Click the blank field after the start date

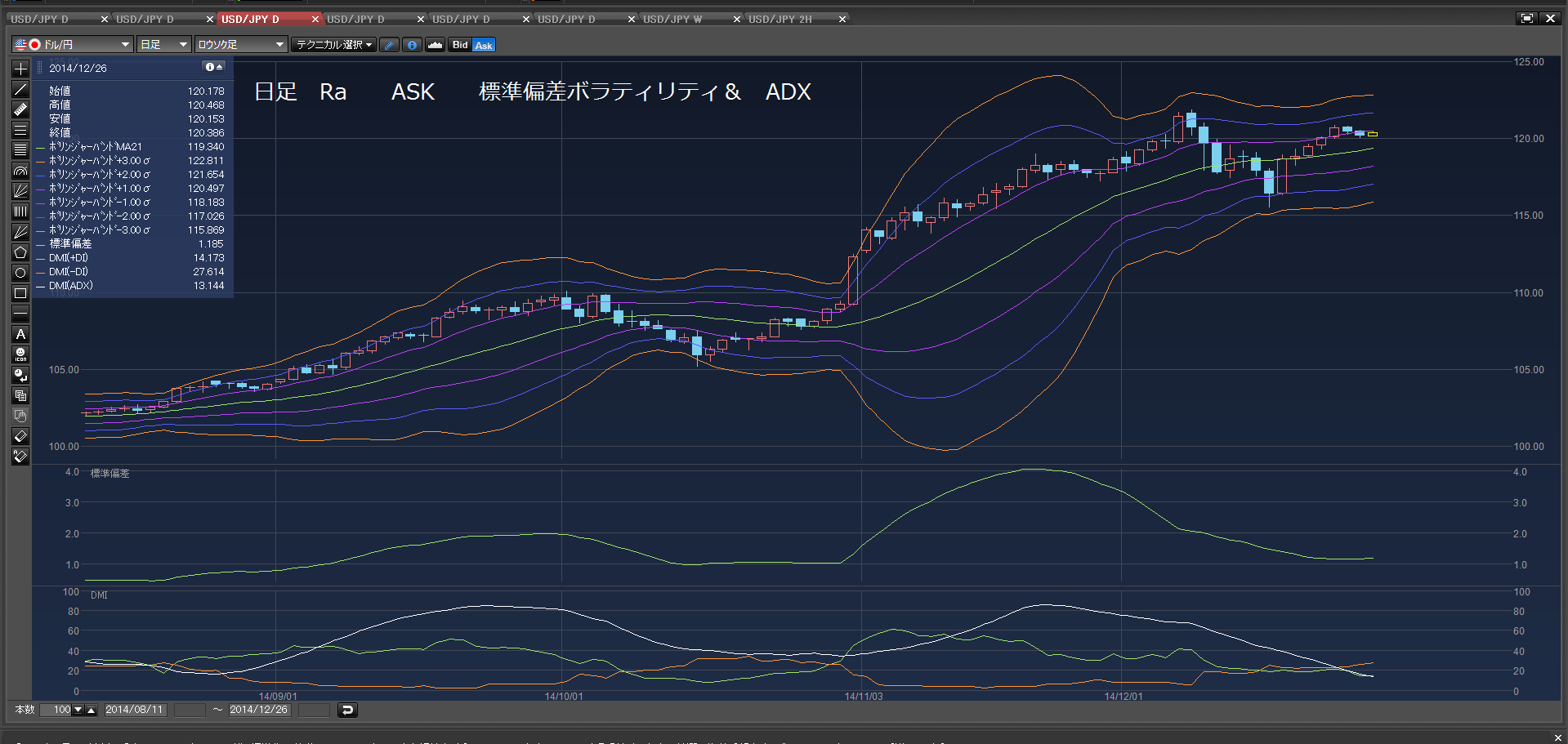(x=190, y=710)
